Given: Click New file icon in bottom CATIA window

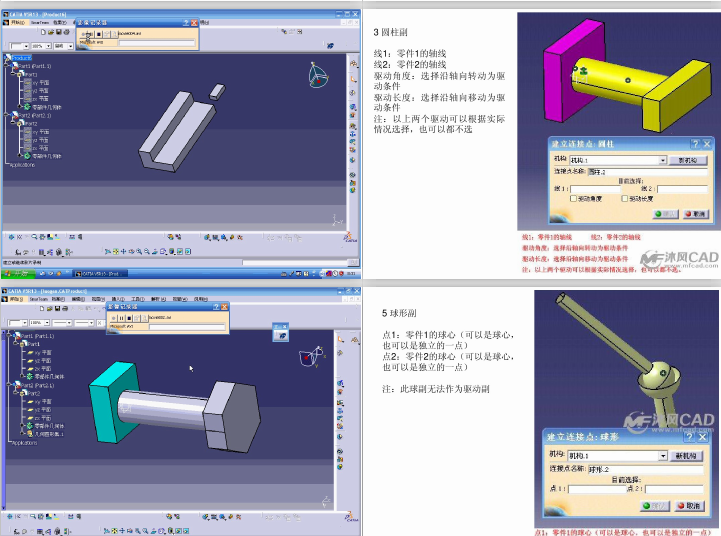Looking at the screenshot, I should (42, 308).
